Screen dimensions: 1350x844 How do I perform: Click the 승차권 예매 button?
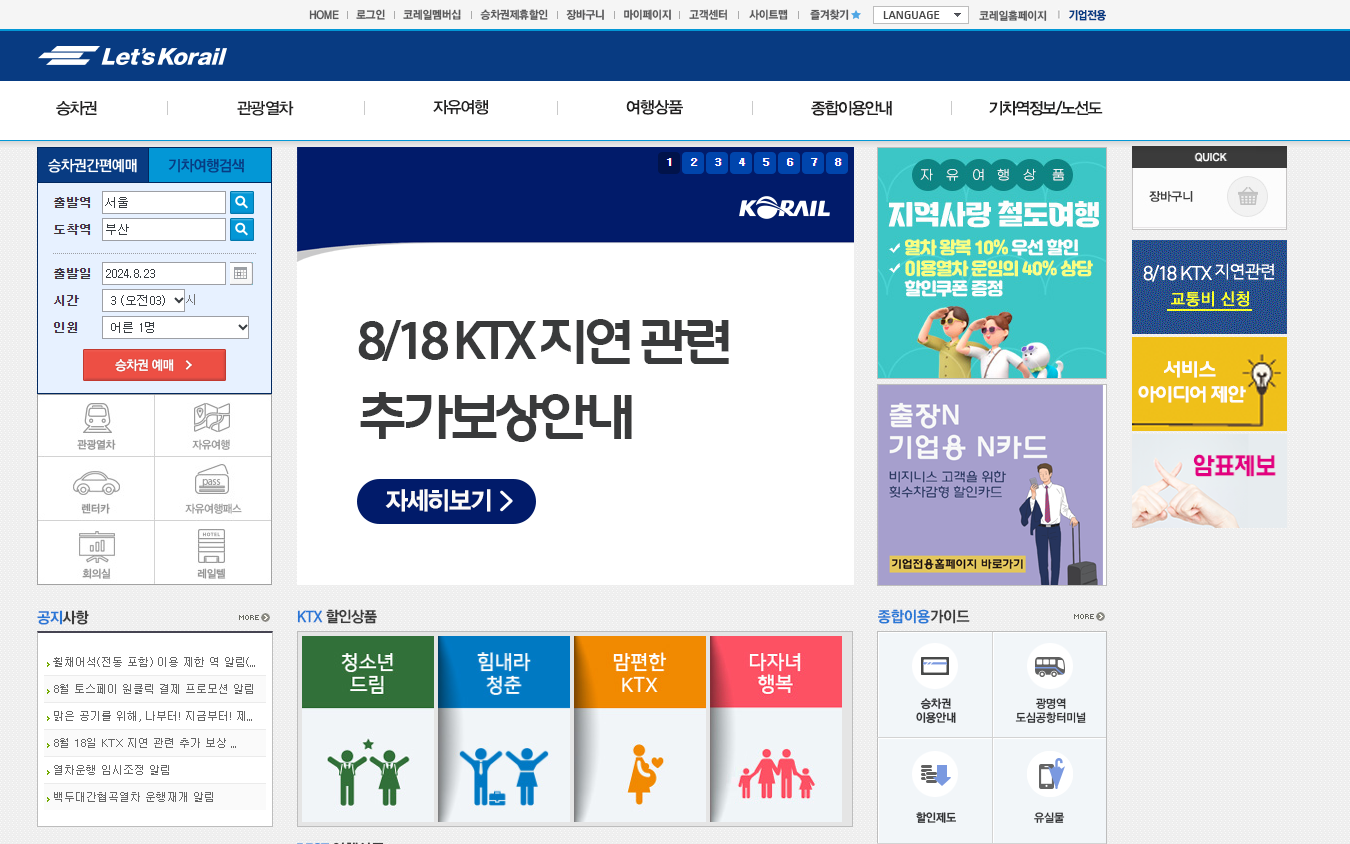154,365
